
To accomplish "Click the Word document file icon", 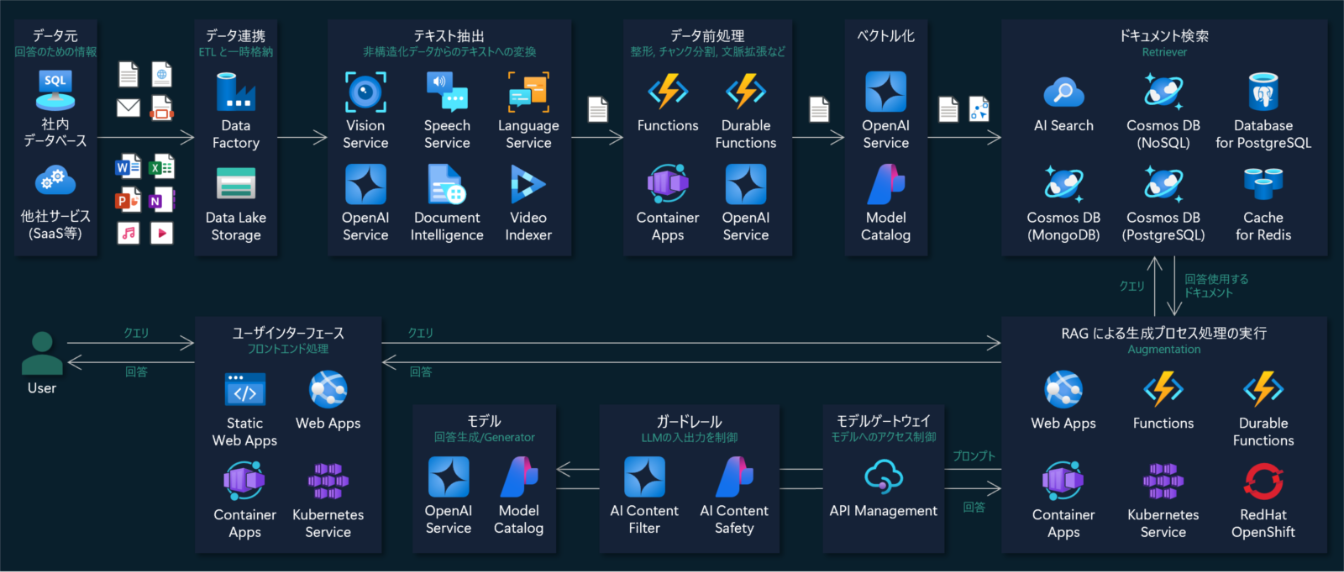I will click(x=129, y=167).
